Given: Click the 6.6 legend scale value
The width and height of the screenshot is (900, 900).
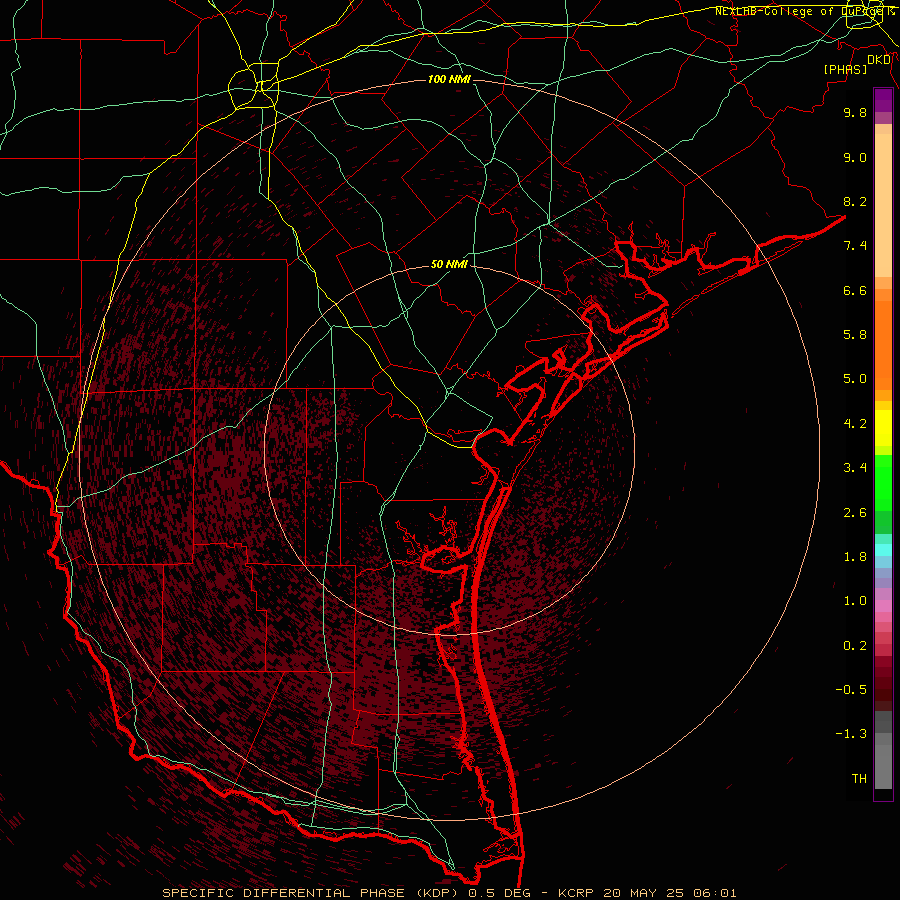Looking at the screenshot, I should pos(855,290).
